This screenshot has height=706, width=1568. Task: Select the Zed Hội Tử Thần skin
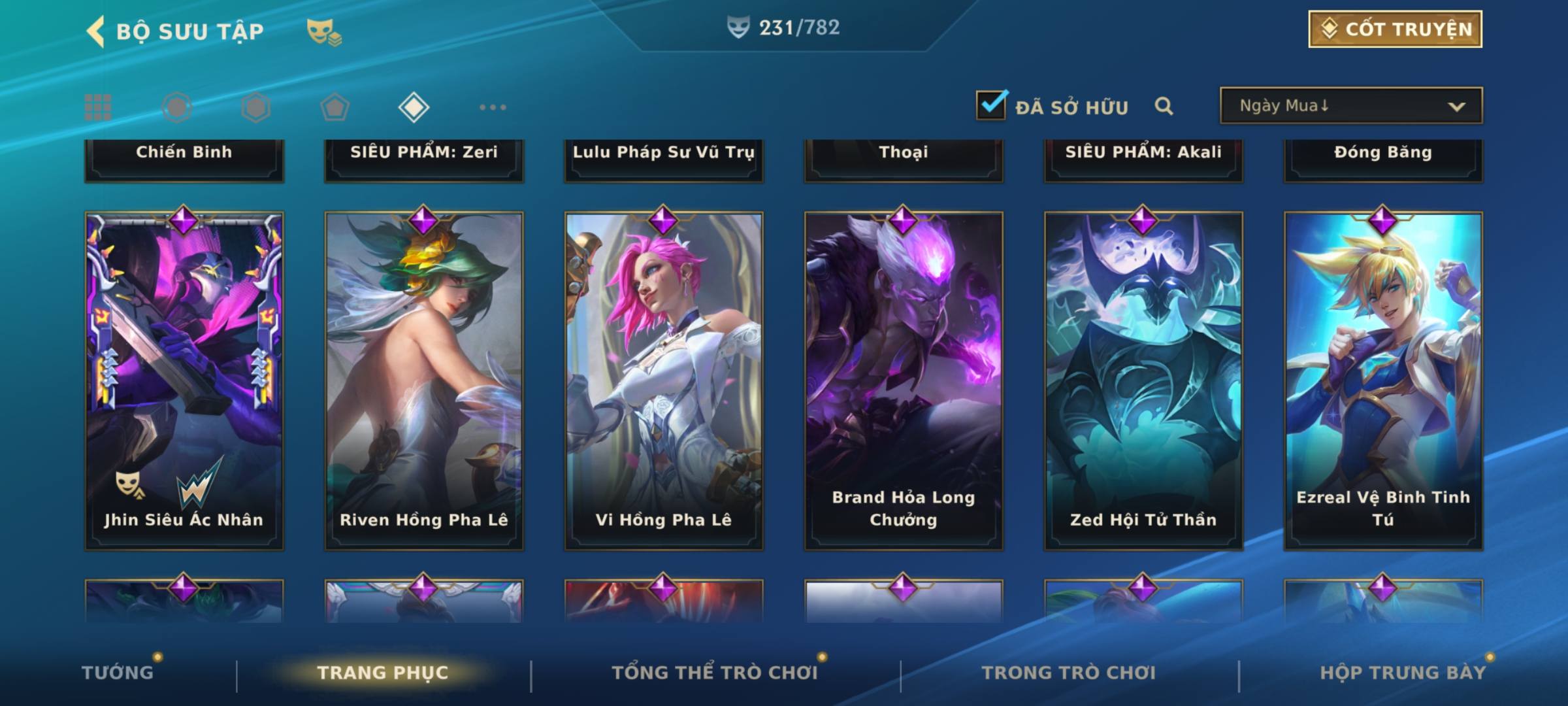click(x=1143, y=380)
